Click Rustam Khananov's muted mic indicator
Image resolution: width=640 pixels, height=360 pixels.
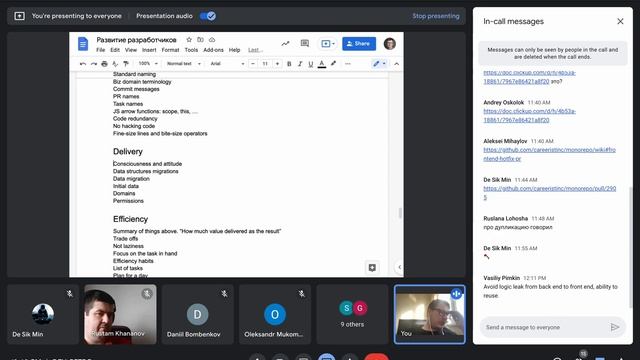(x=147, y=293)
